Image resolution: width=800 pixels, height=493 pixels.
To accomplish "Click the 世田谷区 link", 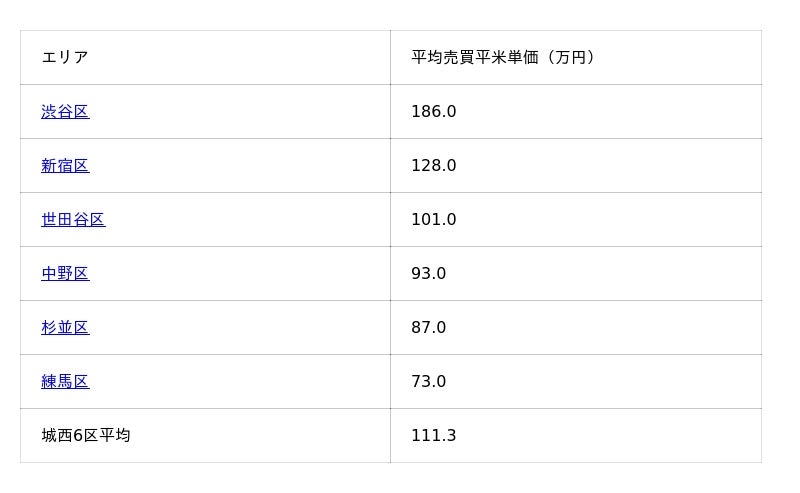I will click(73, 220).
